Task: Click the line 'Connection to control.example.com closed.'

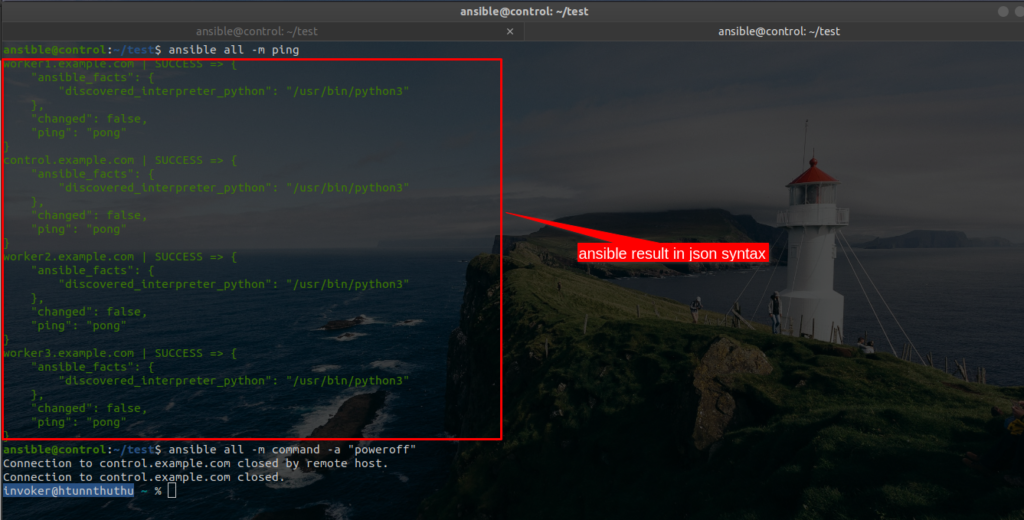Action: [144, 477]
